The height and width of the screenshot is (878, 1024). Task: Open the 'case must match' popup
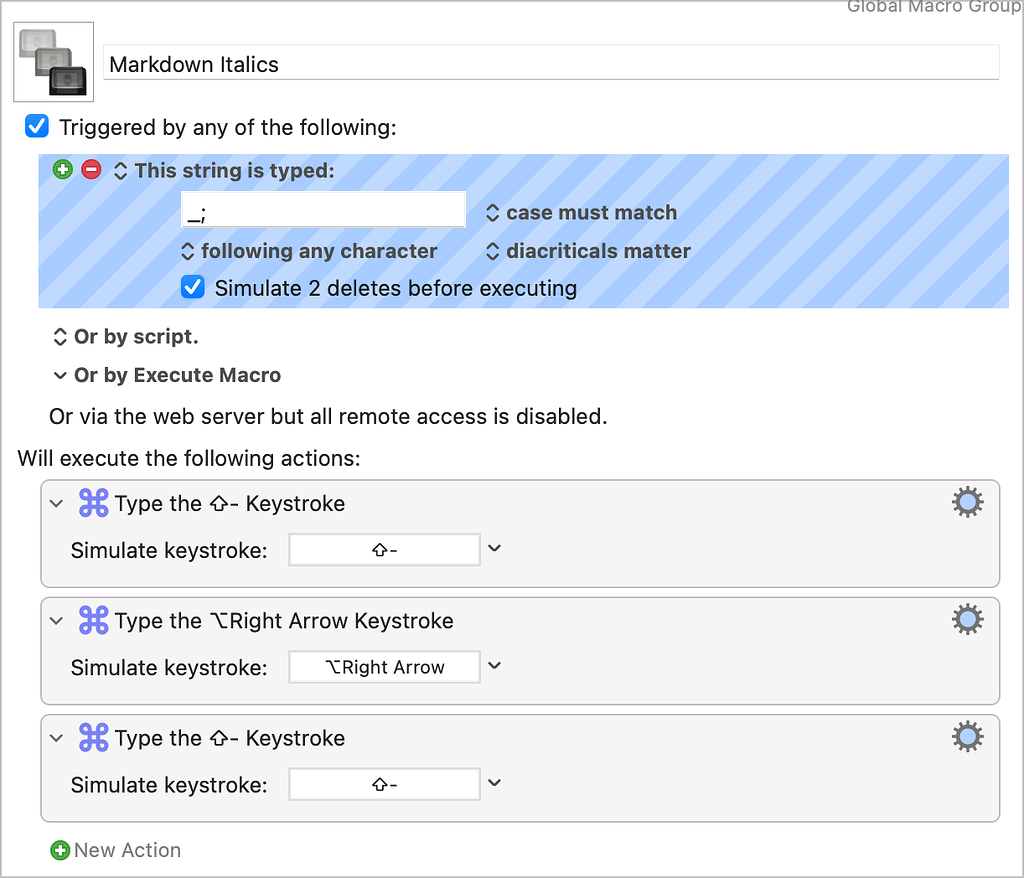coord(580,213)
